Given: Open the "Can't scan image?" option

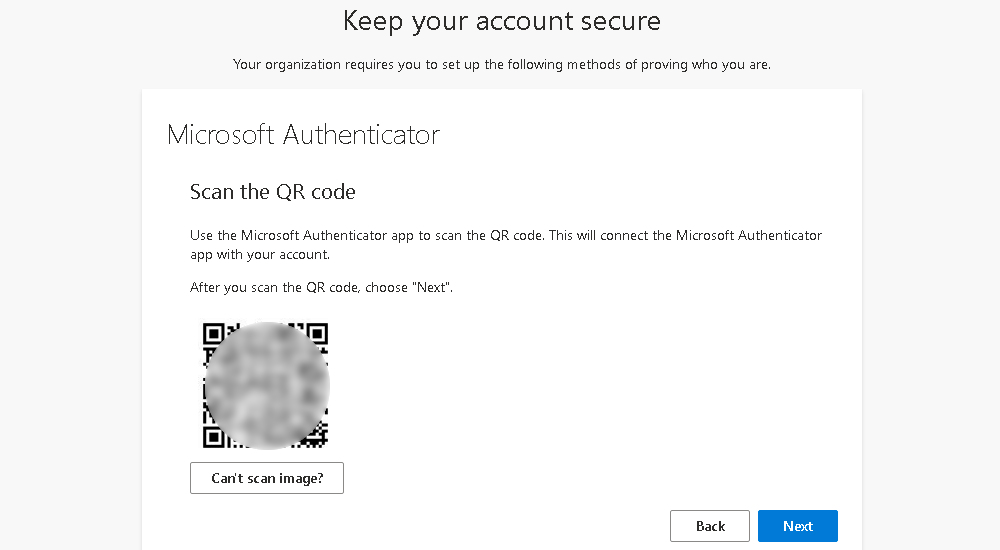Looking at the screenshot, I should tap(267, 478).
